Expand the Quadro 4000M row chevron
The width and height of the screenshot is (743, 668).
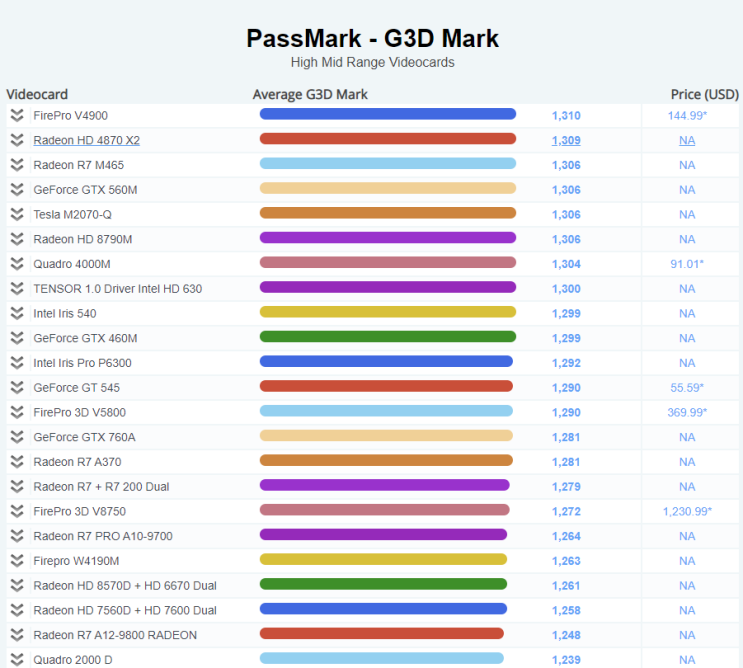pos(17,264)
